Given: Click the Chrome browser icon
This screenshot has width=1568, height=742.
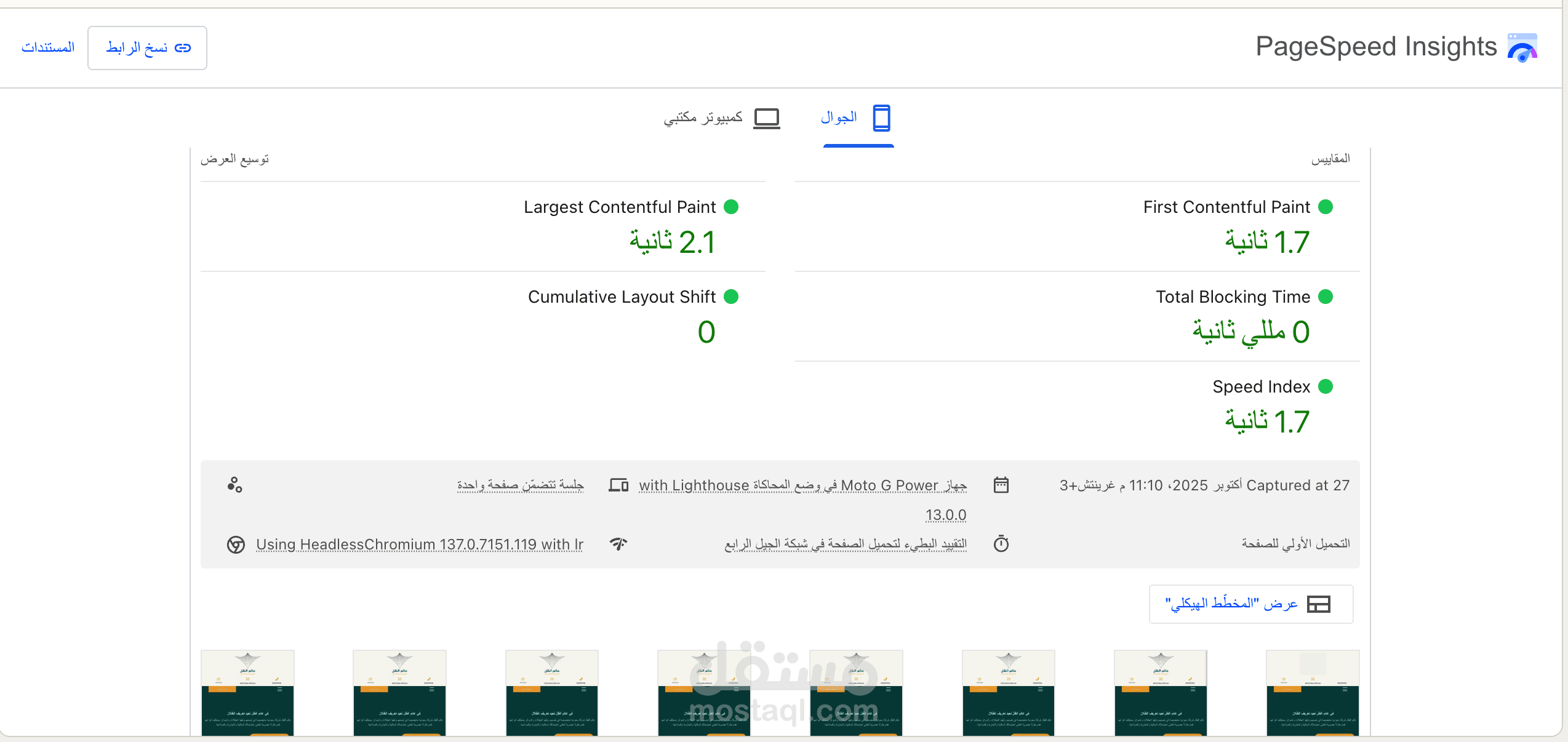Looking at the screenshot, I should (x=236, y=545).
